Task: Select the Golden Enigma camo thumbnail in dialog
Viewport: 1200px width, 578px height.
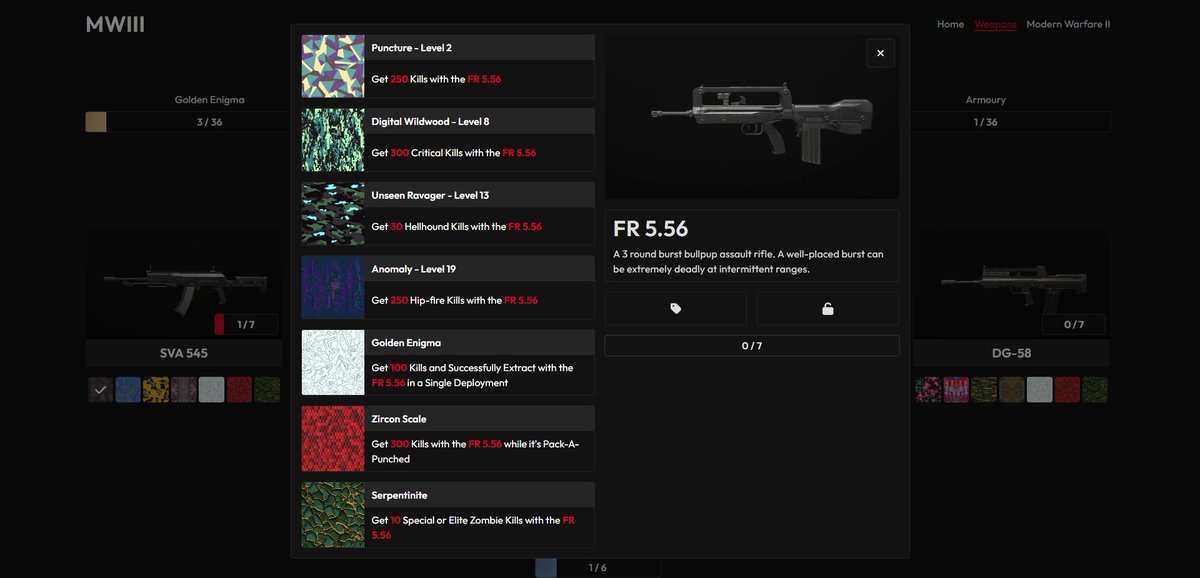Action: tap(334, 362)
